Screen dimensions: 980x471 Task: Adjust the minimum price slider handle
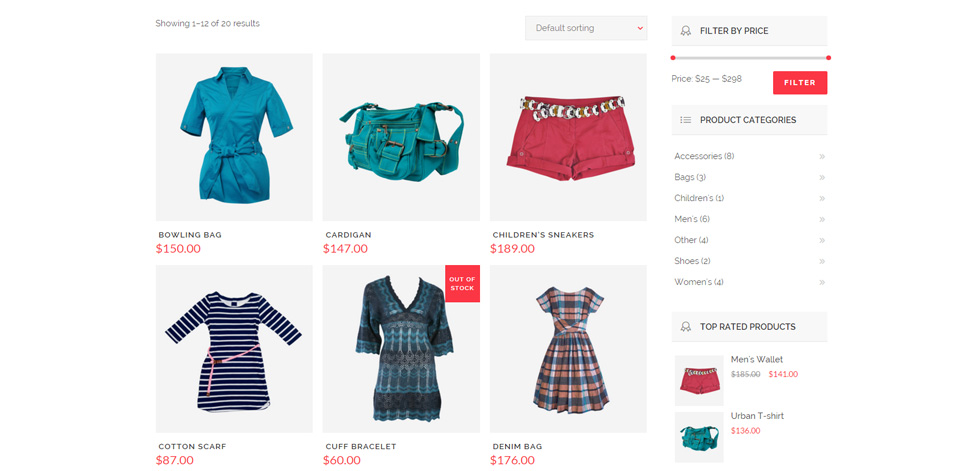[x=672, y=58]
